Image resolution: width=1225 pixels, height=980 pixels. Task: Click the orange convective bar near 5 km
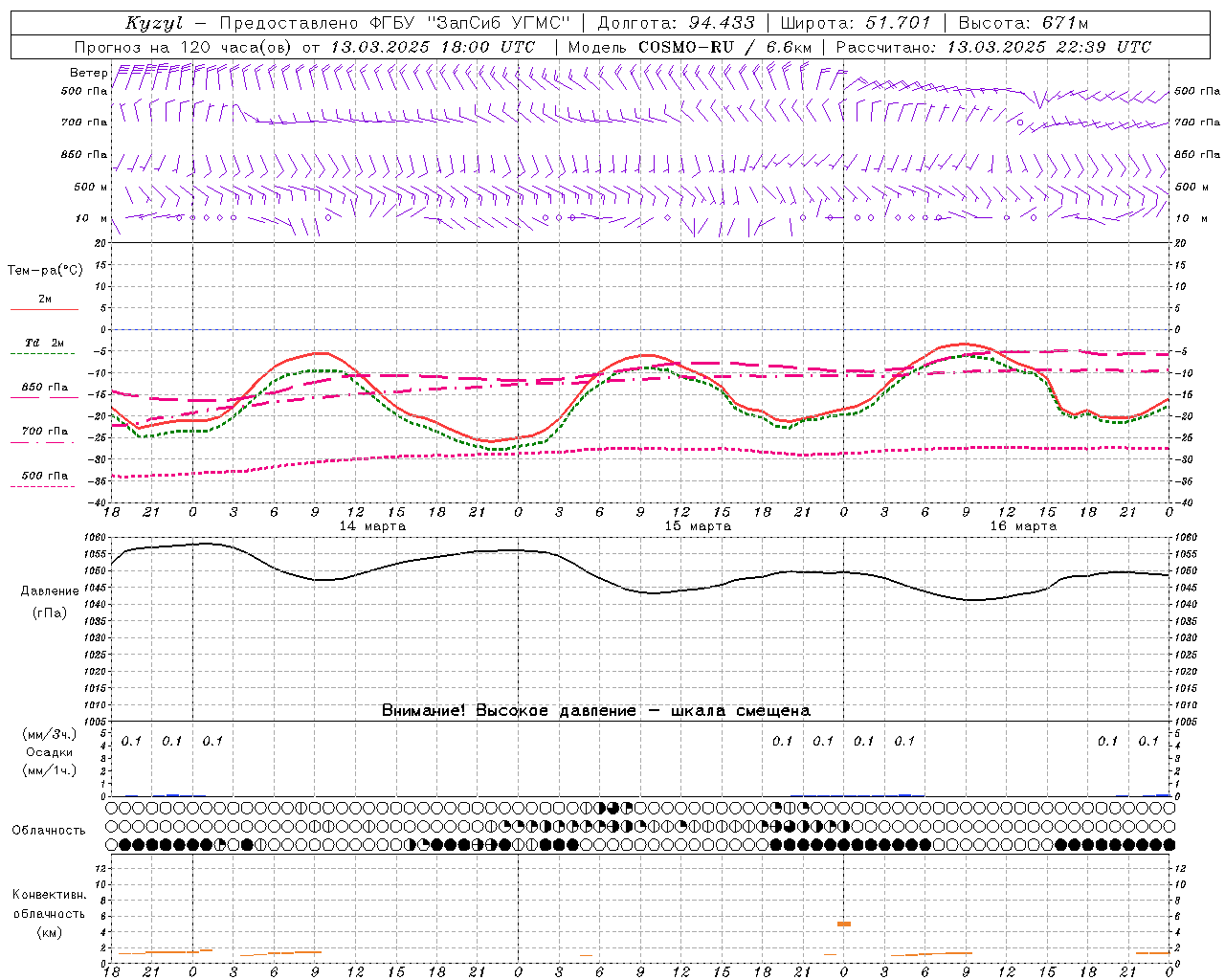(844, 924)
